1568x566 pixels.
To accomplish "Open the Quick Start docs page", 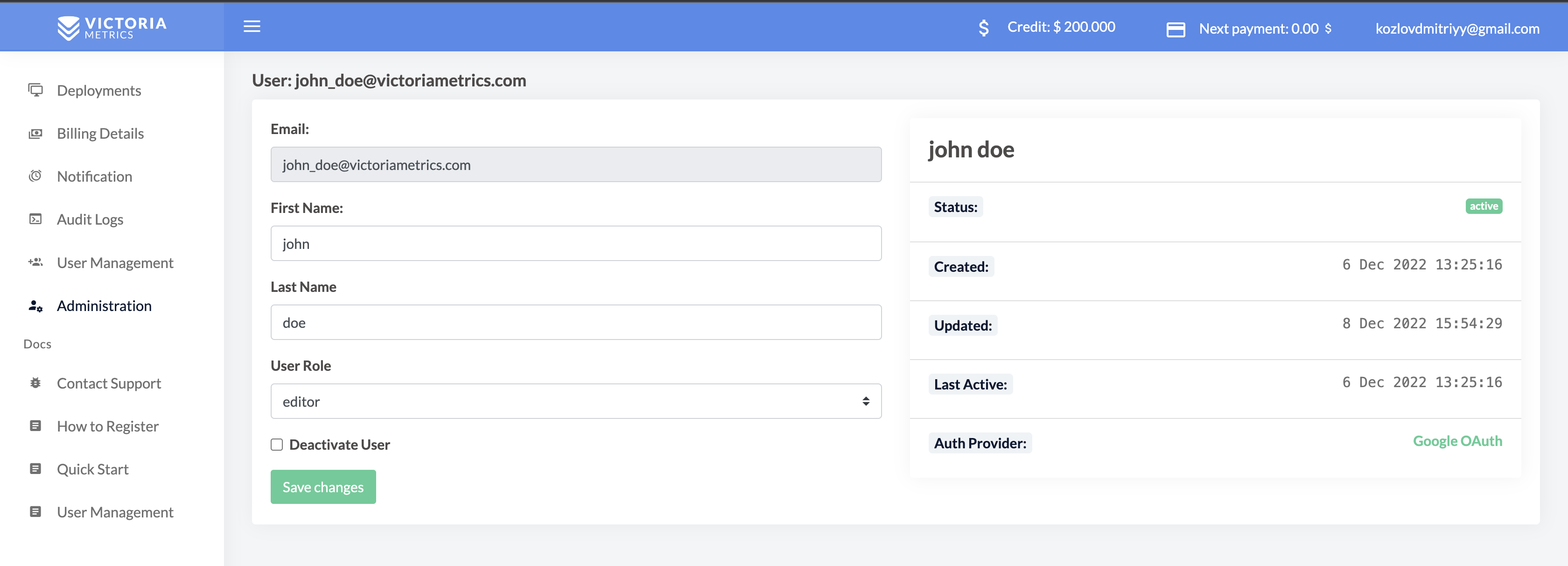I will click(92, 469).
